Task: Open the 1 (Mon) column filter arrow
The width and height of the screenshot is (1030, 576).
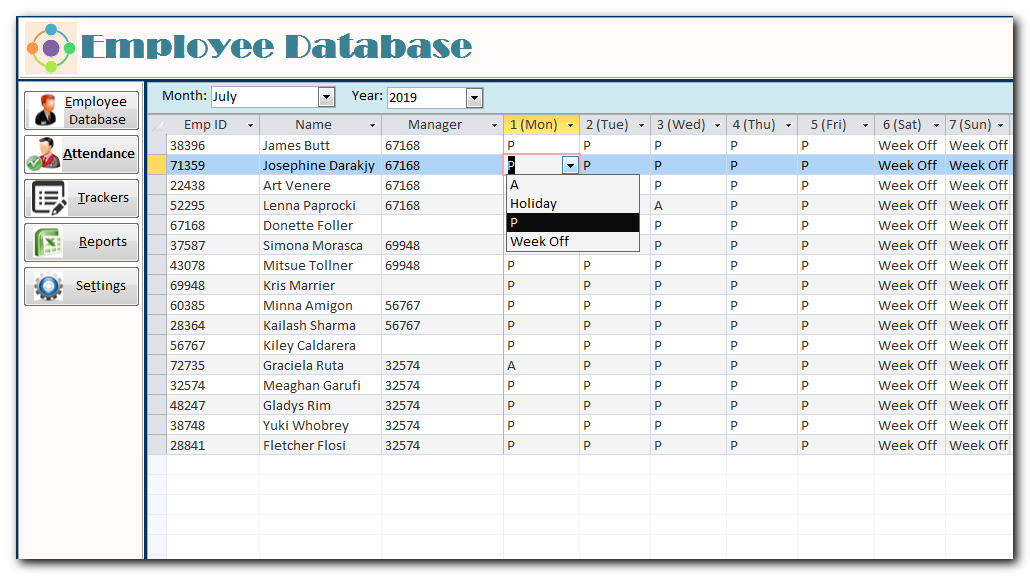Action: click(570, 125)
